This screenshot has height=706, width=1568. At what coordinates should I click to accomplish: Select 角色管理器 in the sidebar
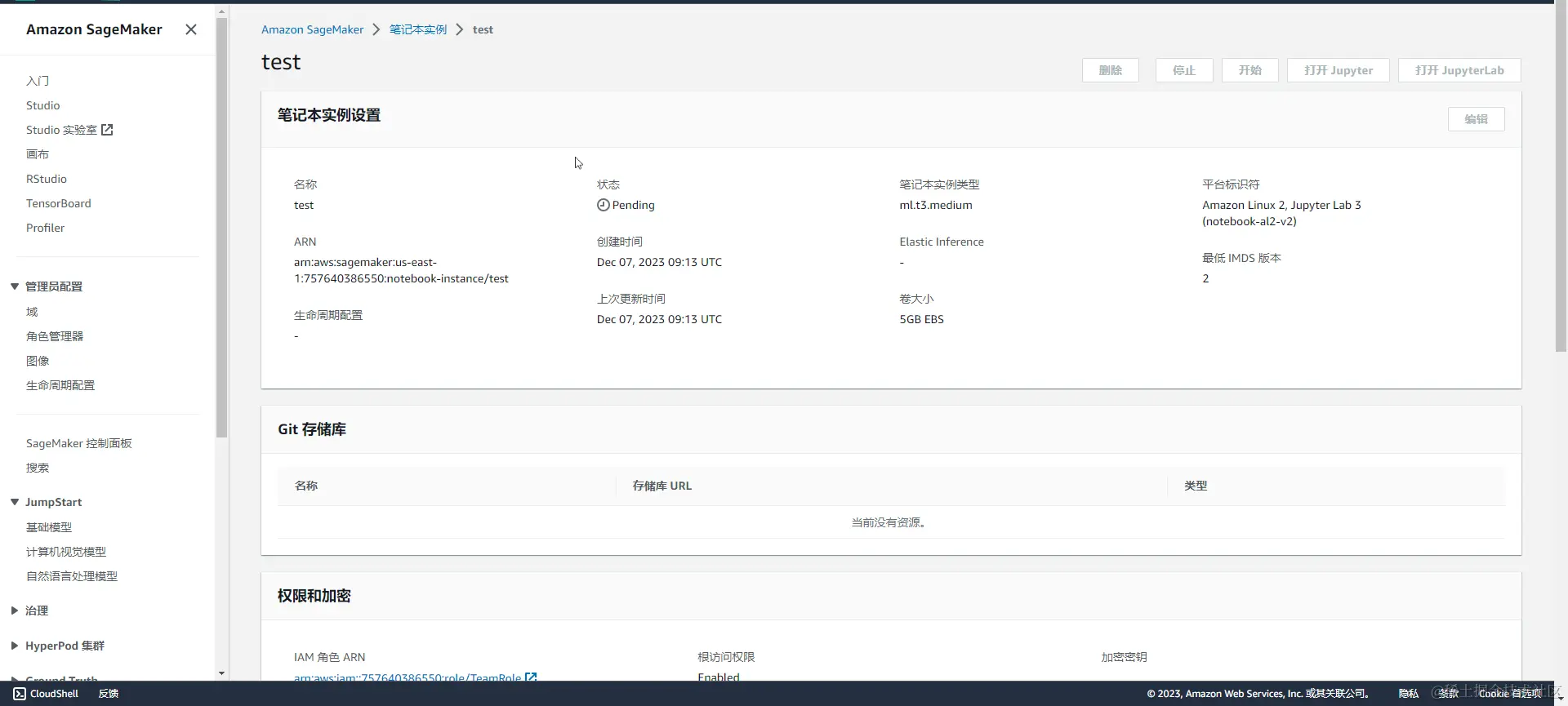55,336
